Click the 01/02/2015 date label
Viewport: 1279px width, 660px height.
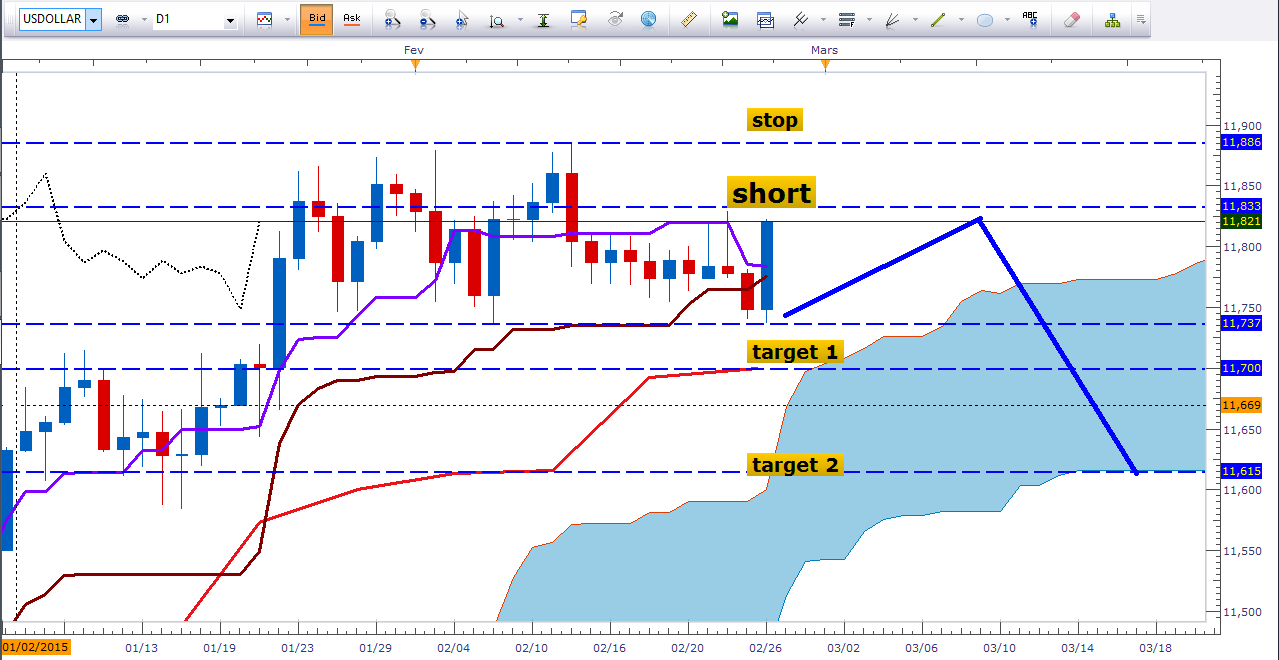(x=37, y=647)
